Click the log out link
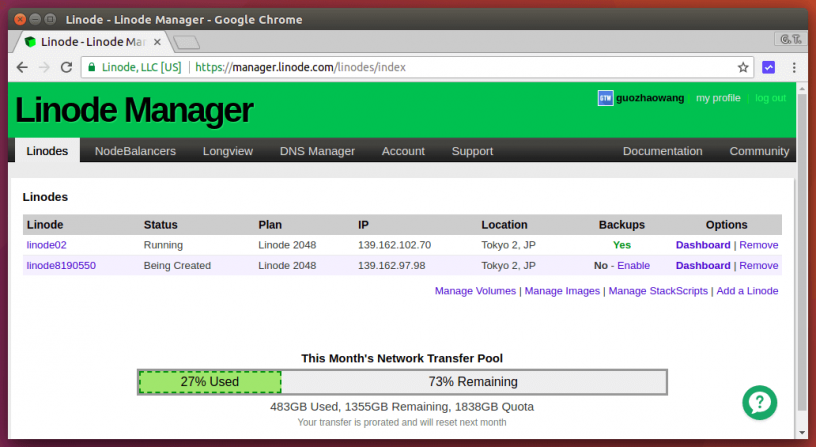 coord(770,98)
